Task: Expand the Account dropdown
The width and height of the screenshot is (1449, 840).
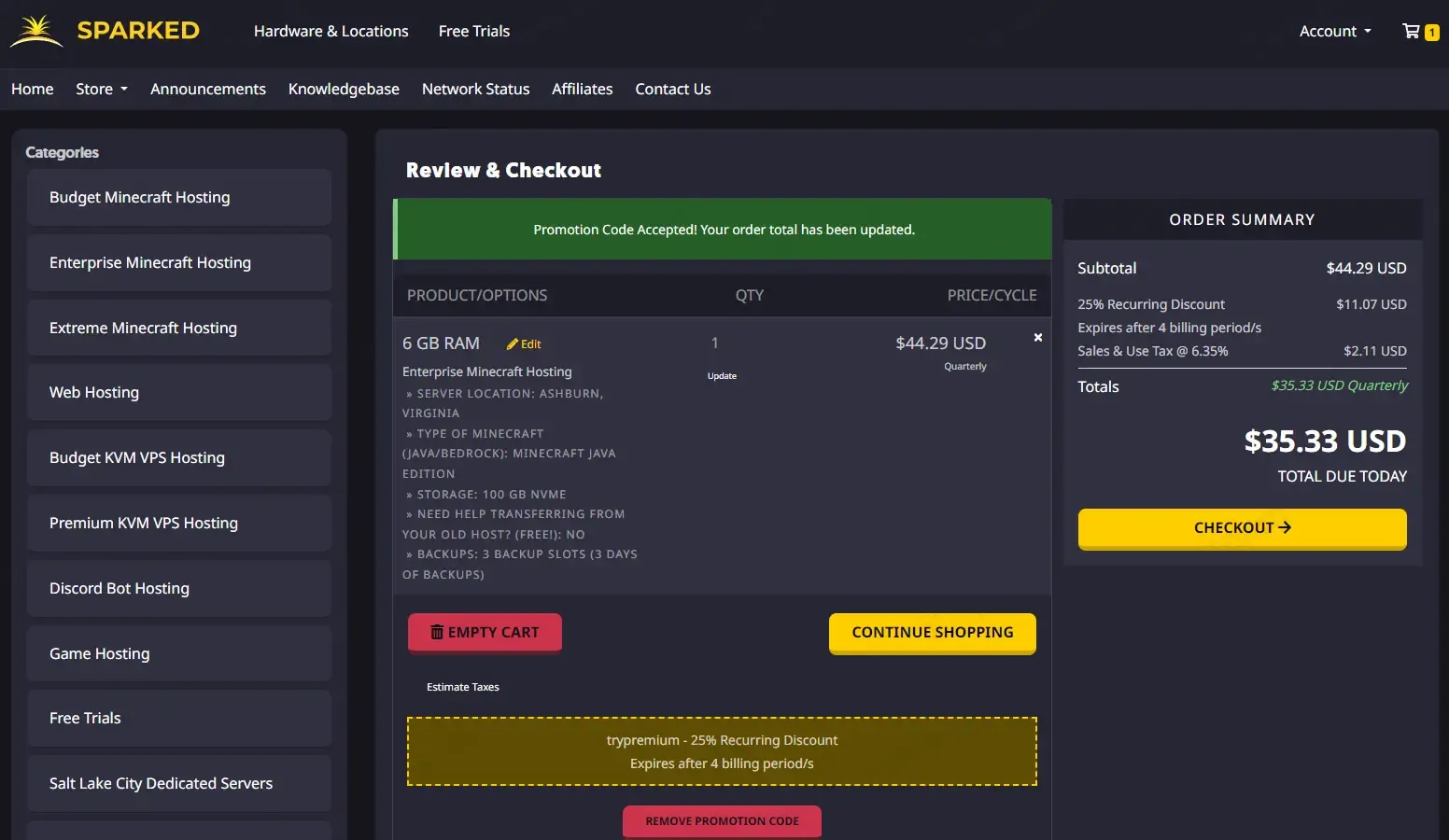Action: pos(1335,32)
